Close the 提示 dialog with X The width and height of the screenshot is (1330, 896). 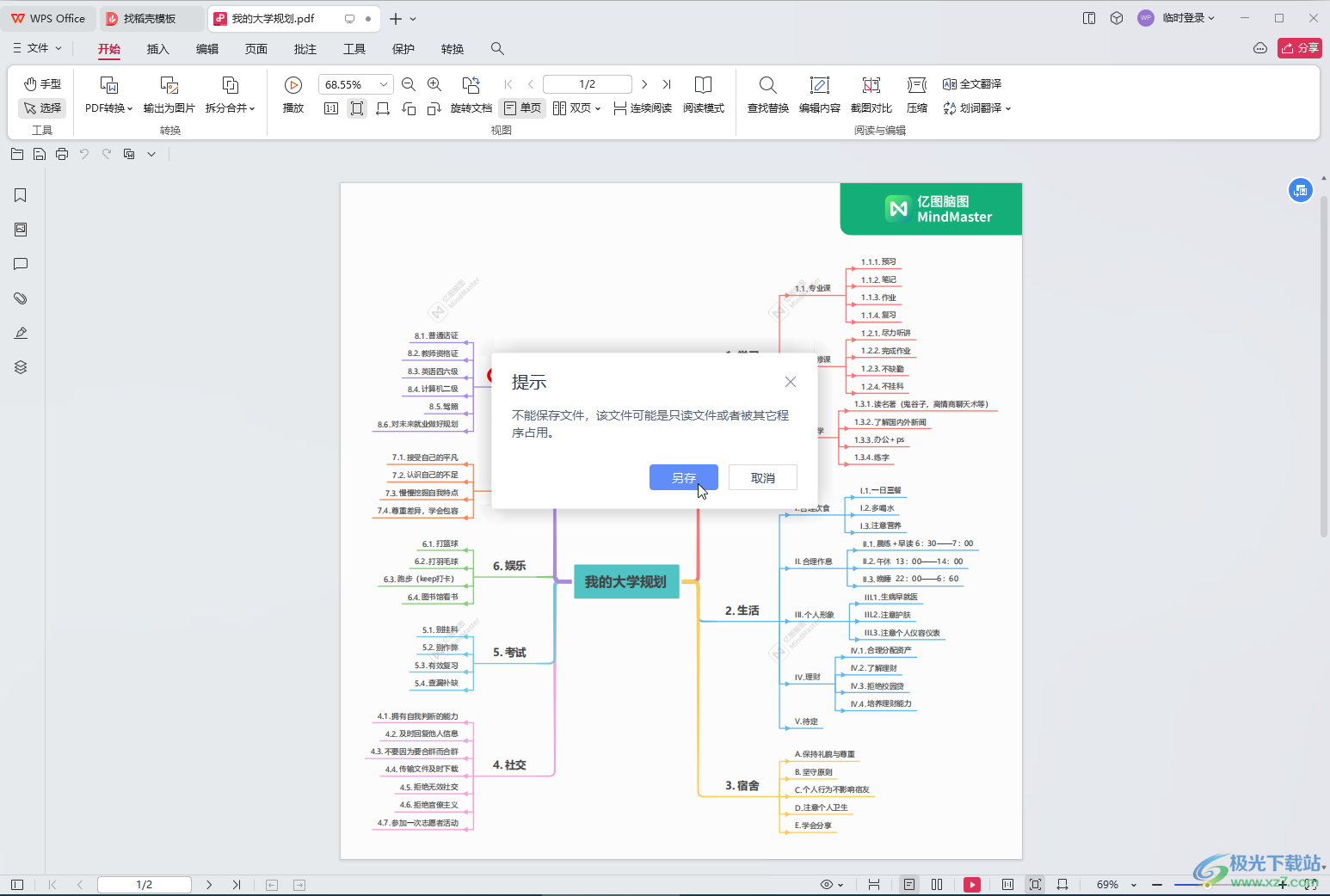[791, 382]
